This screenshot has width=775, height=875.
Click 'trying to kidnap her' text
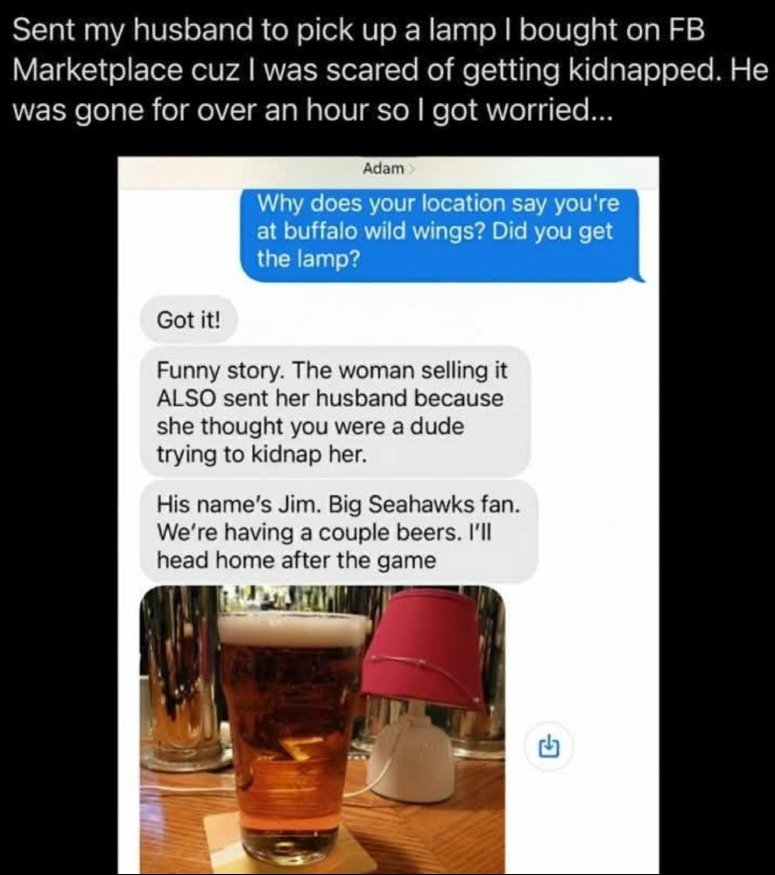pyautogui.click(x=262, y=455)
